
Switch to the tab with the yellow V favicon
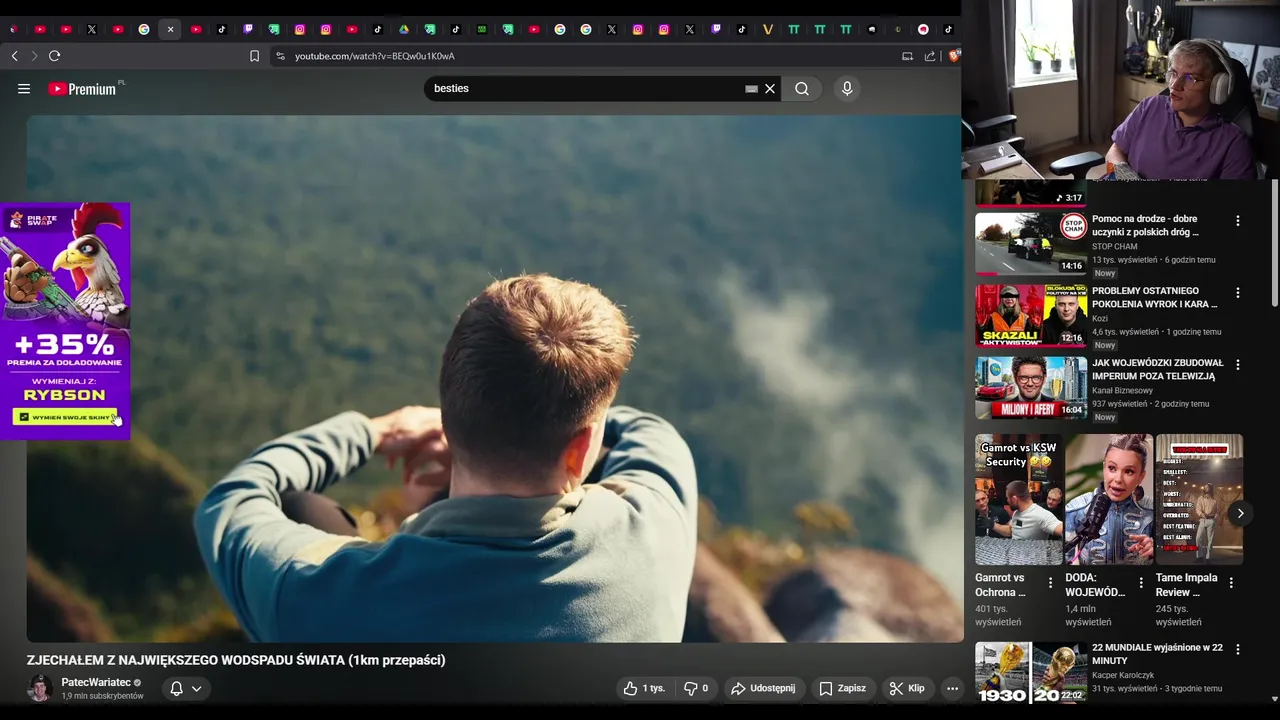point(768,30)
